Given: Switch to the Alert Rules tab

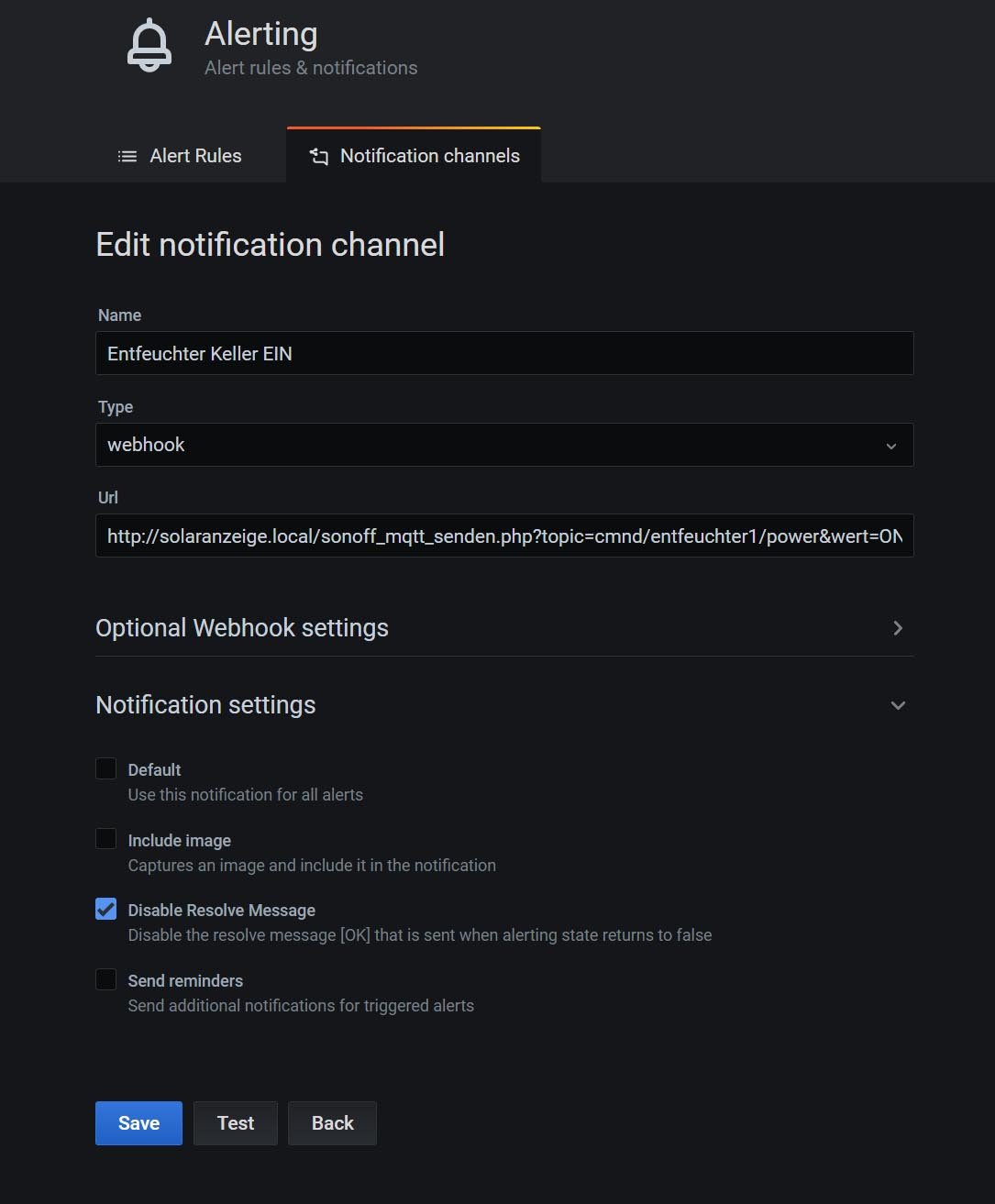Looking at the screenshot, I should point(195,157).
